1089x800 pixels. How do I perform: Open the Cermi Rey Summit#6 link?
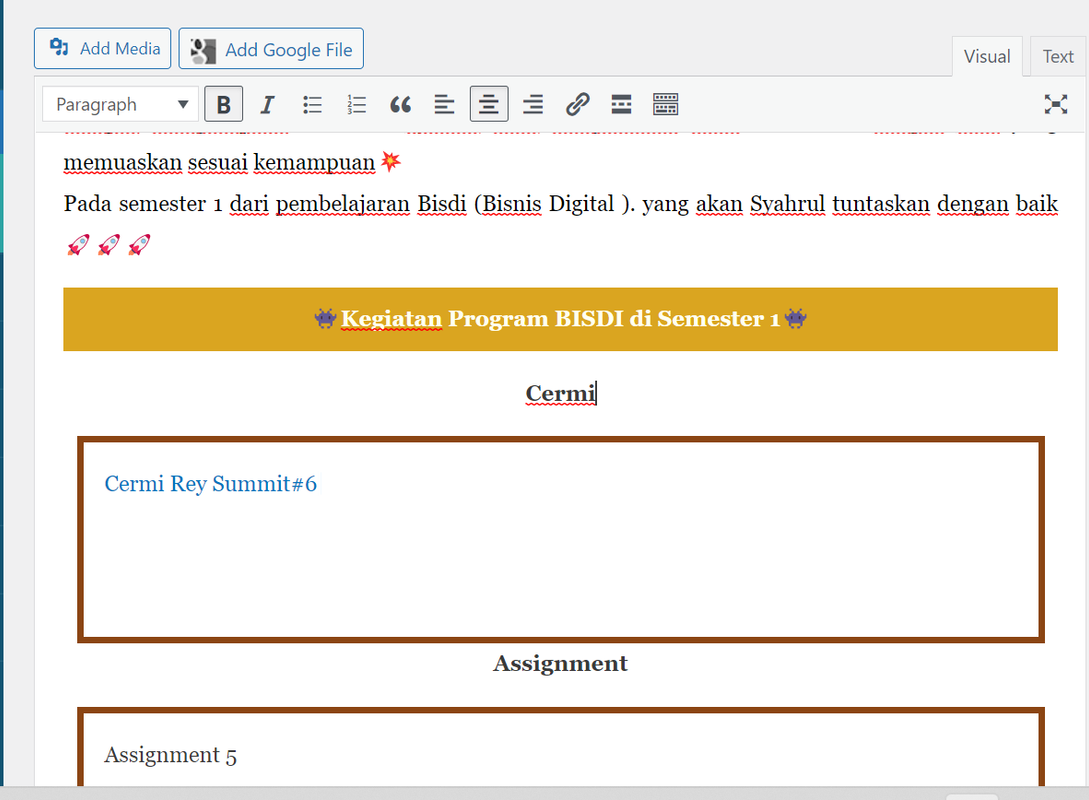pyautogui.click(x=210, y=483)
